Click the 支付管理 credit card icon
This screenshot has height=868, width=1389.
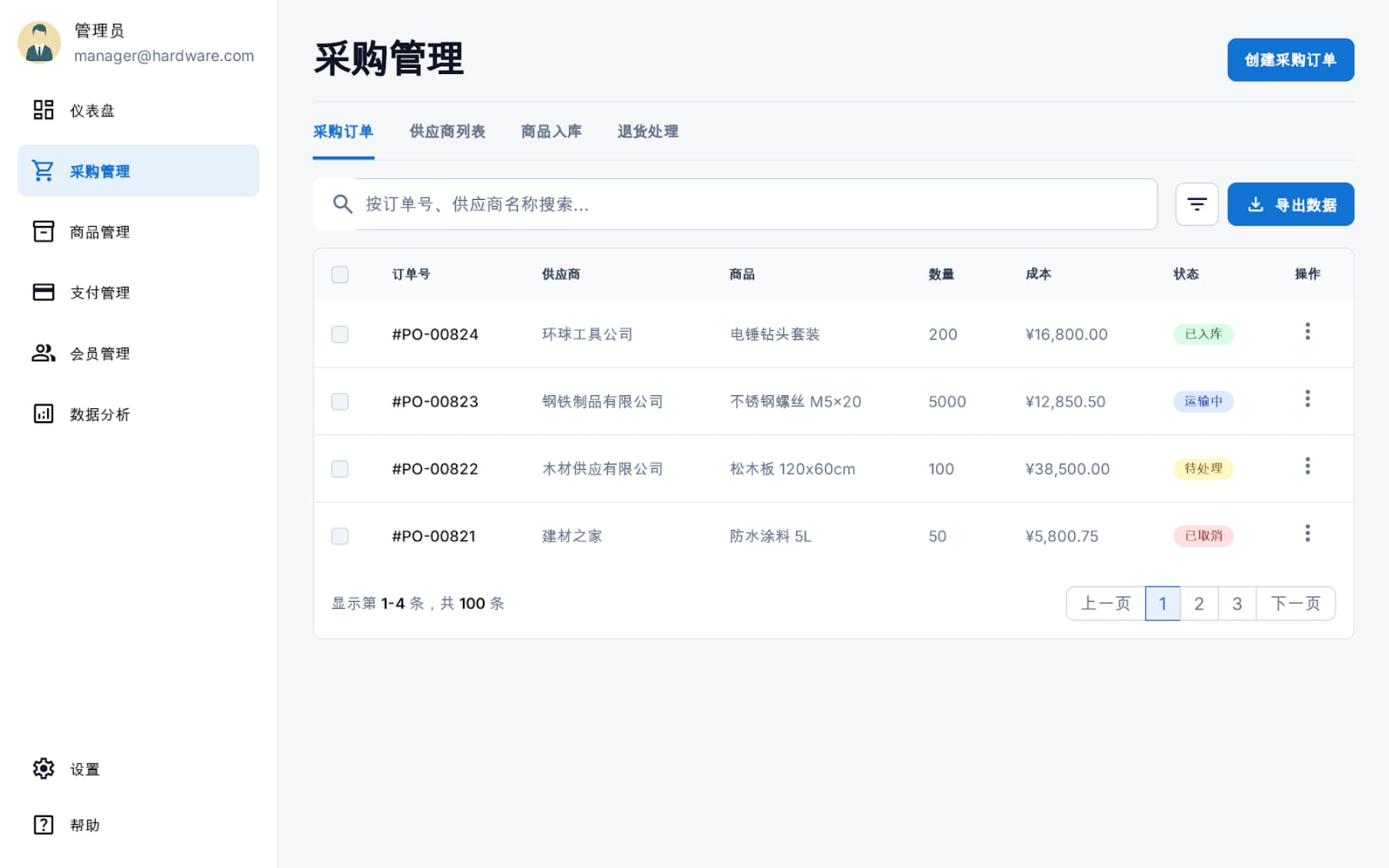click(43, 292)
